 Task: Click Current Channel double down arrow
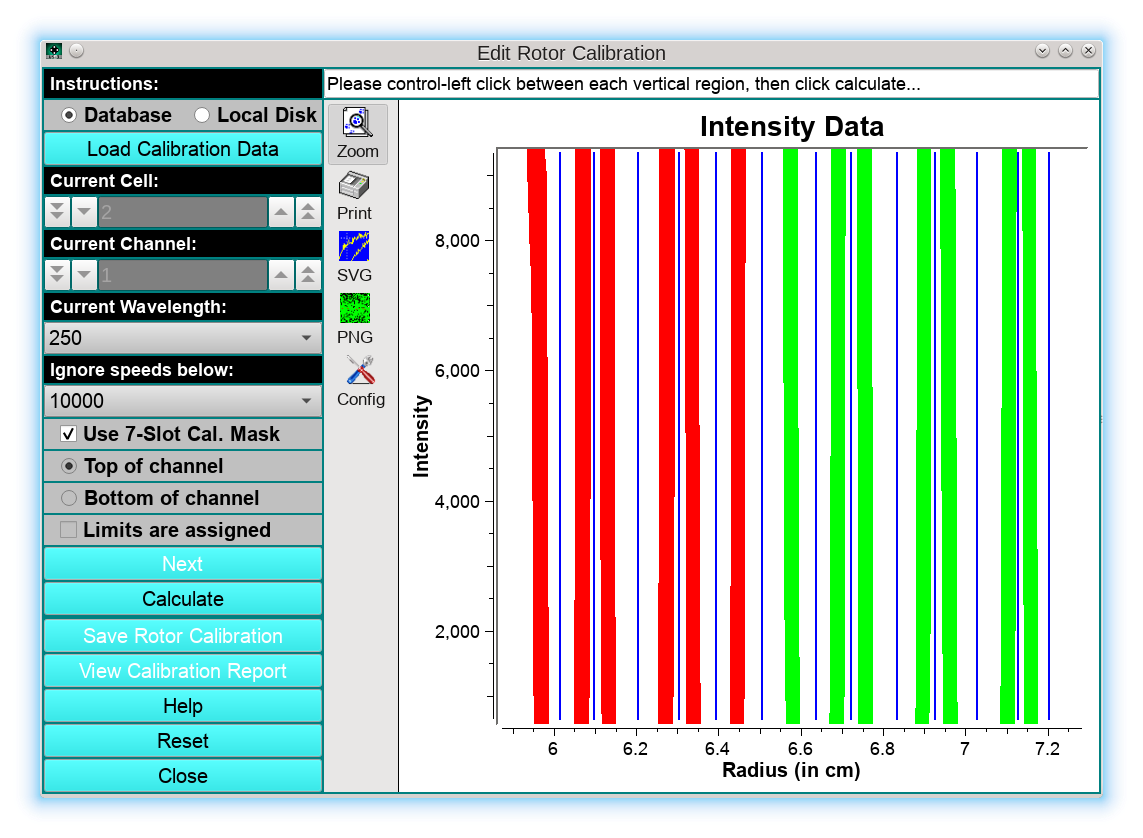point(58,275)
